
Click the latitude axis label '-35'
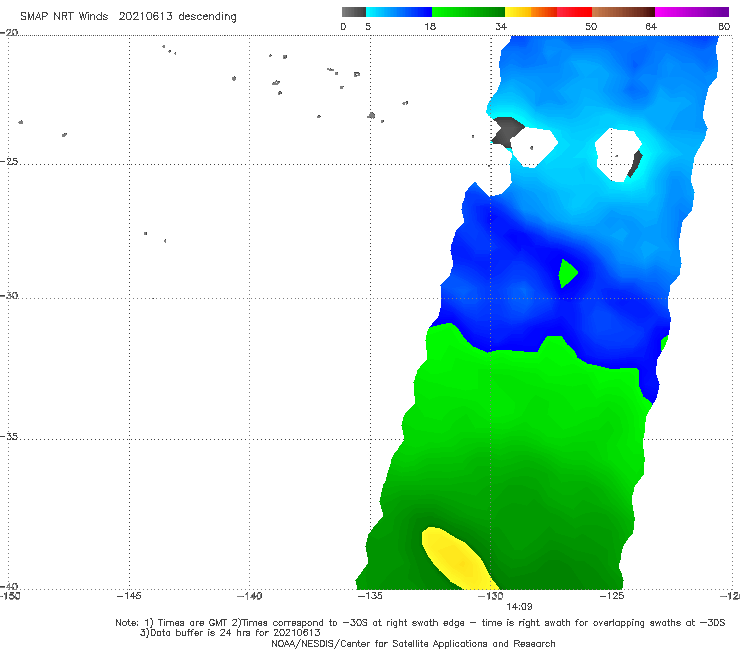[9, 437]
